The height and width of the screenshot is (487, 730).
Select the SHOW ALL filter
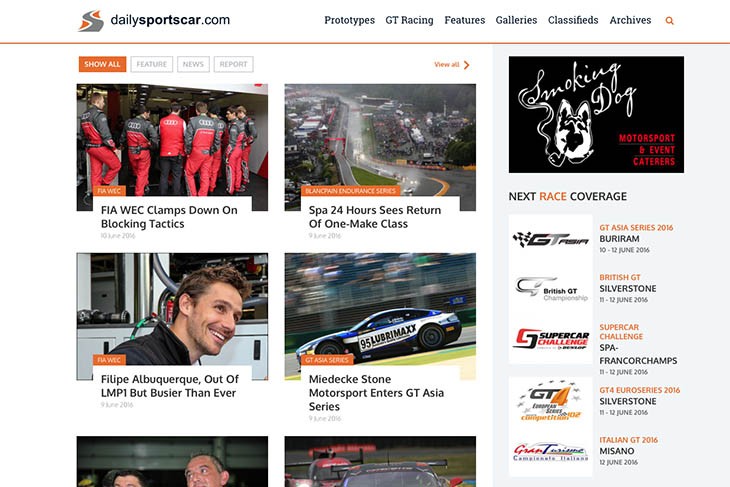[102, 64]
